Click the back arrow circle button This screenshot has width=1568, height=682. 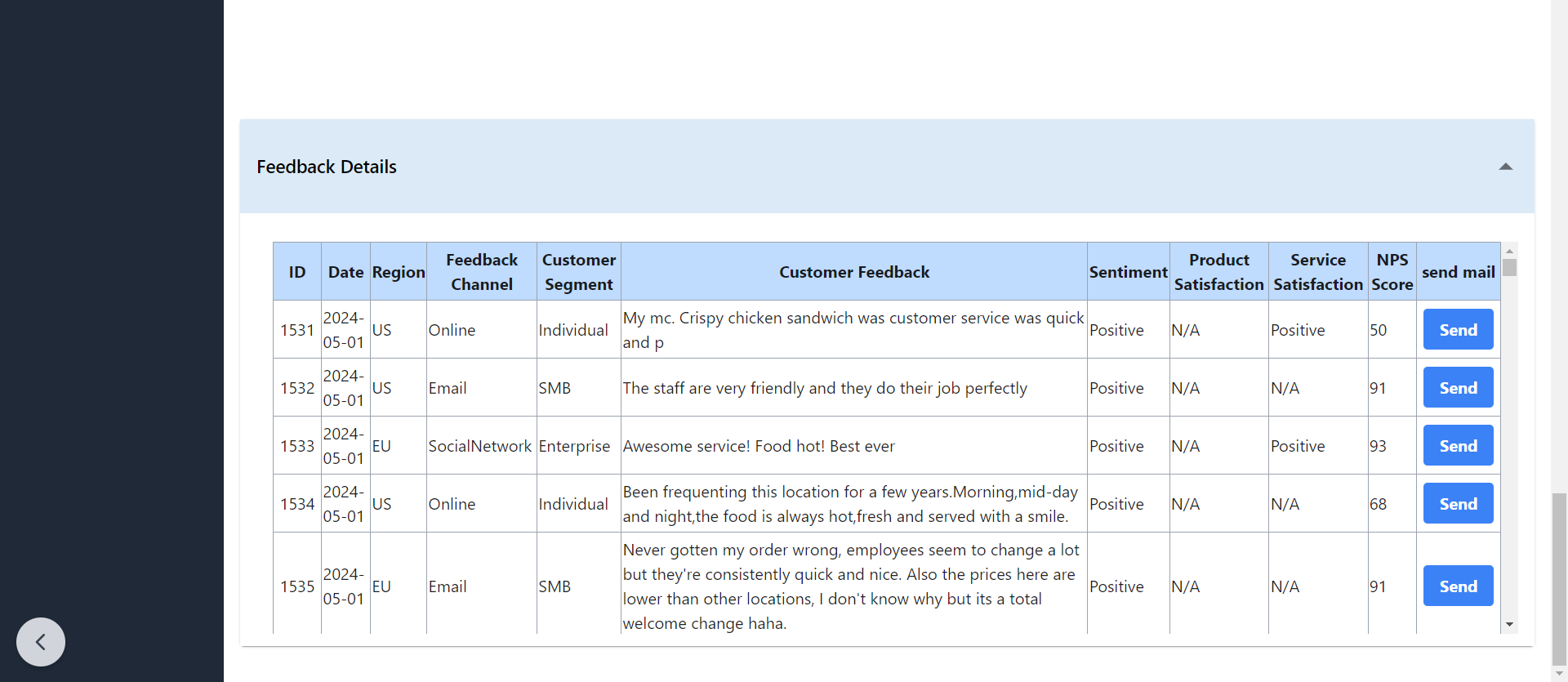(41, 642)
